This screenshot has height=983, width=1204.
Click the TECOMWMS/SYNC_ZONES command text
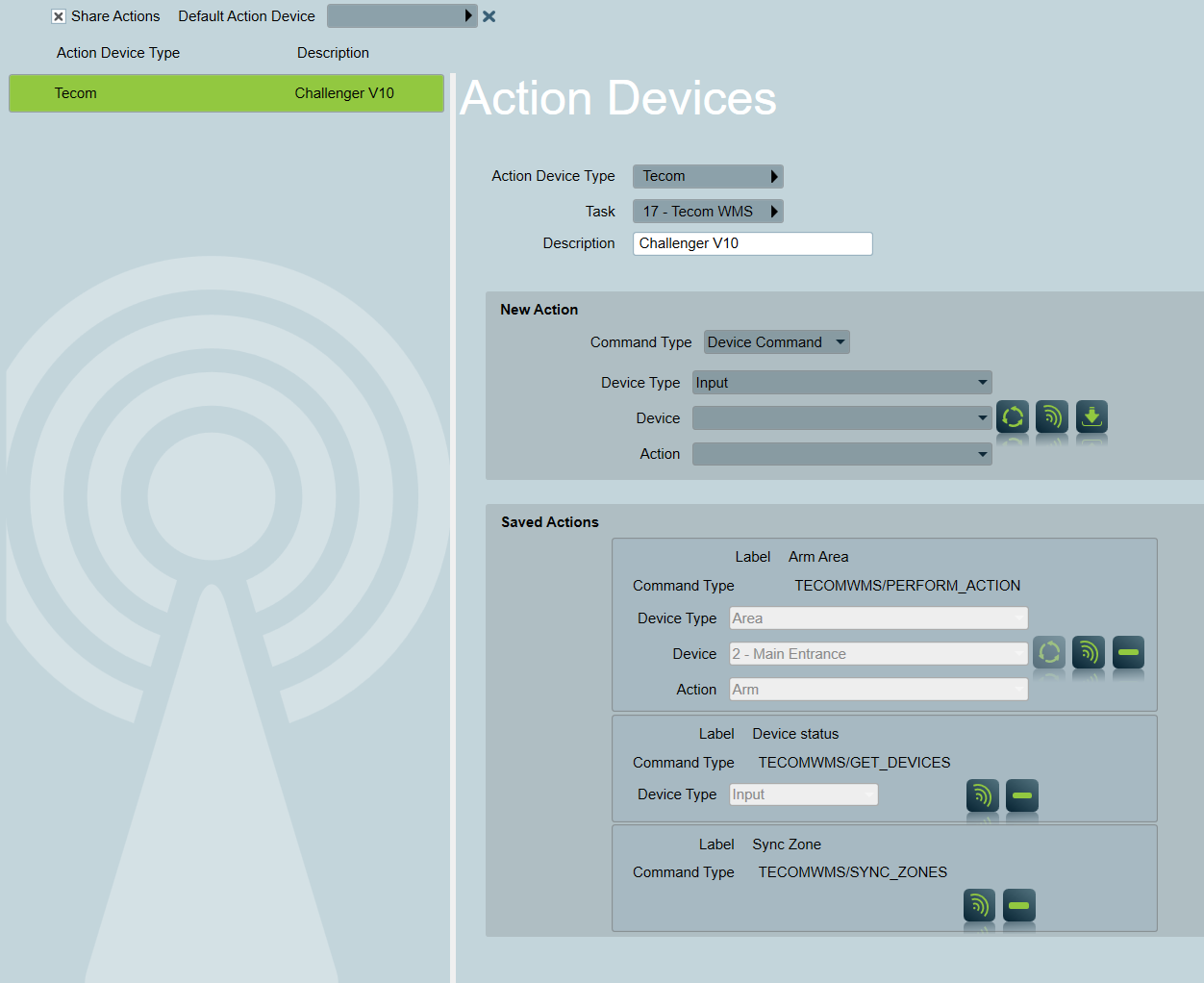[853, 872]
